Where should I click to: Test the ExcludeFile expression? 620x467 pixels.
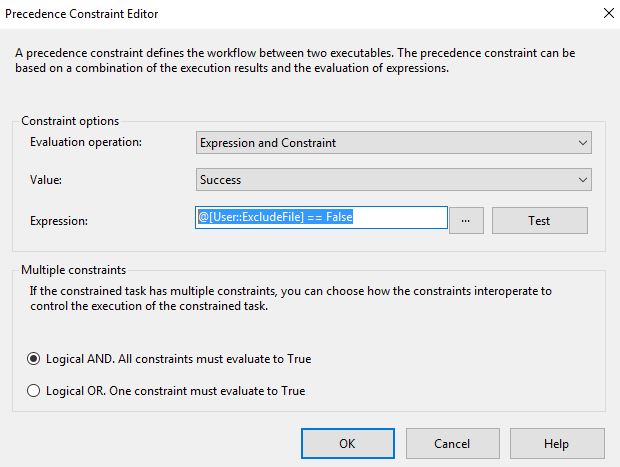[x=540, y=220]
